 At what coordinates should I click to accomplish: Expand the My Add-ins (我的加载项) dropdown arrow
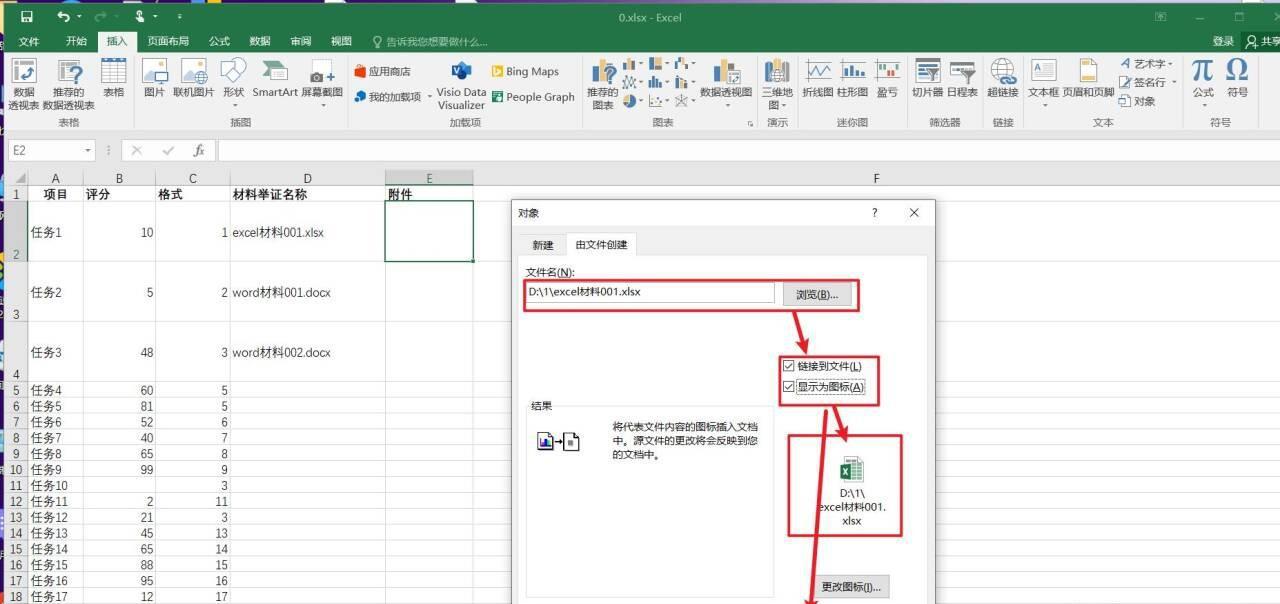pyautogui.click(x=429, y=97)
